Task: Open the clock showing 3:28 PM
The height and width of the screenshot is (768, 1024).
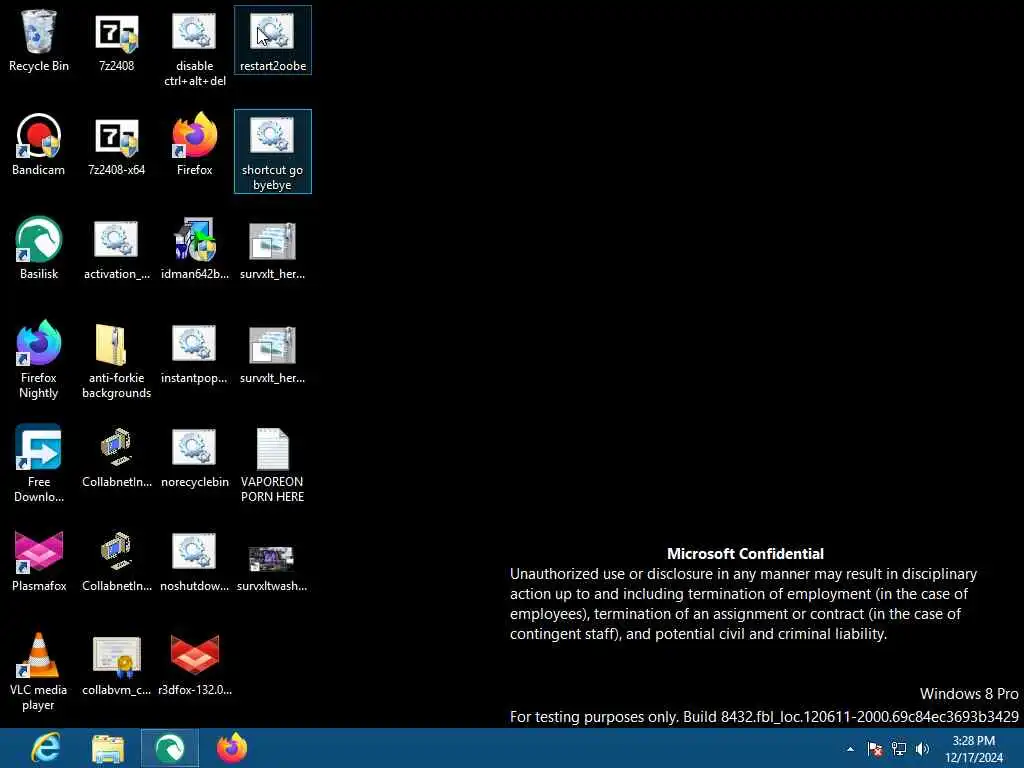Action: pyautogui.click(x=974, y=749)
